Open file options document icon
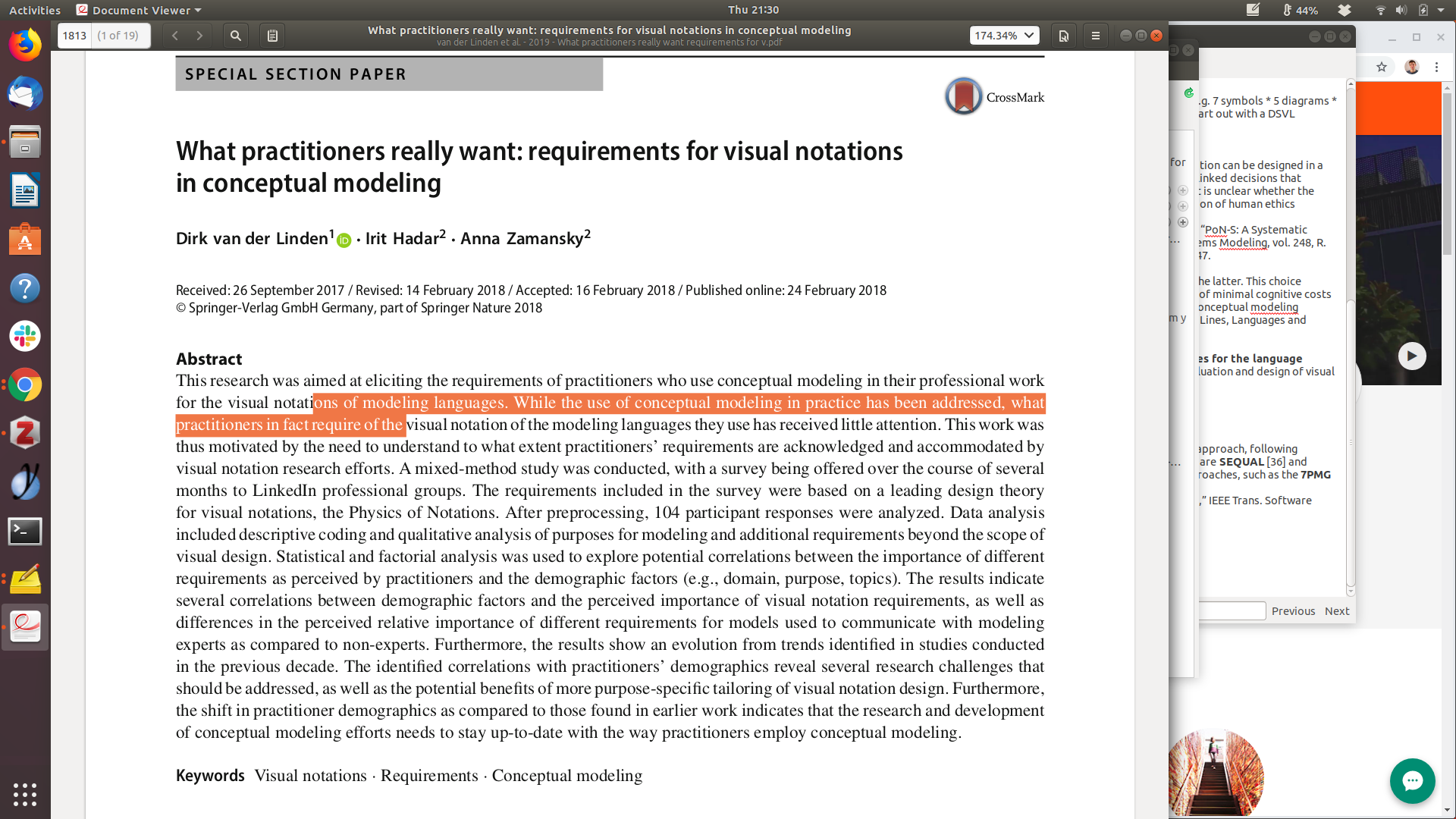Image resolution: width=1456 pixels, height=819 pixels. (x=1064, y=36)
